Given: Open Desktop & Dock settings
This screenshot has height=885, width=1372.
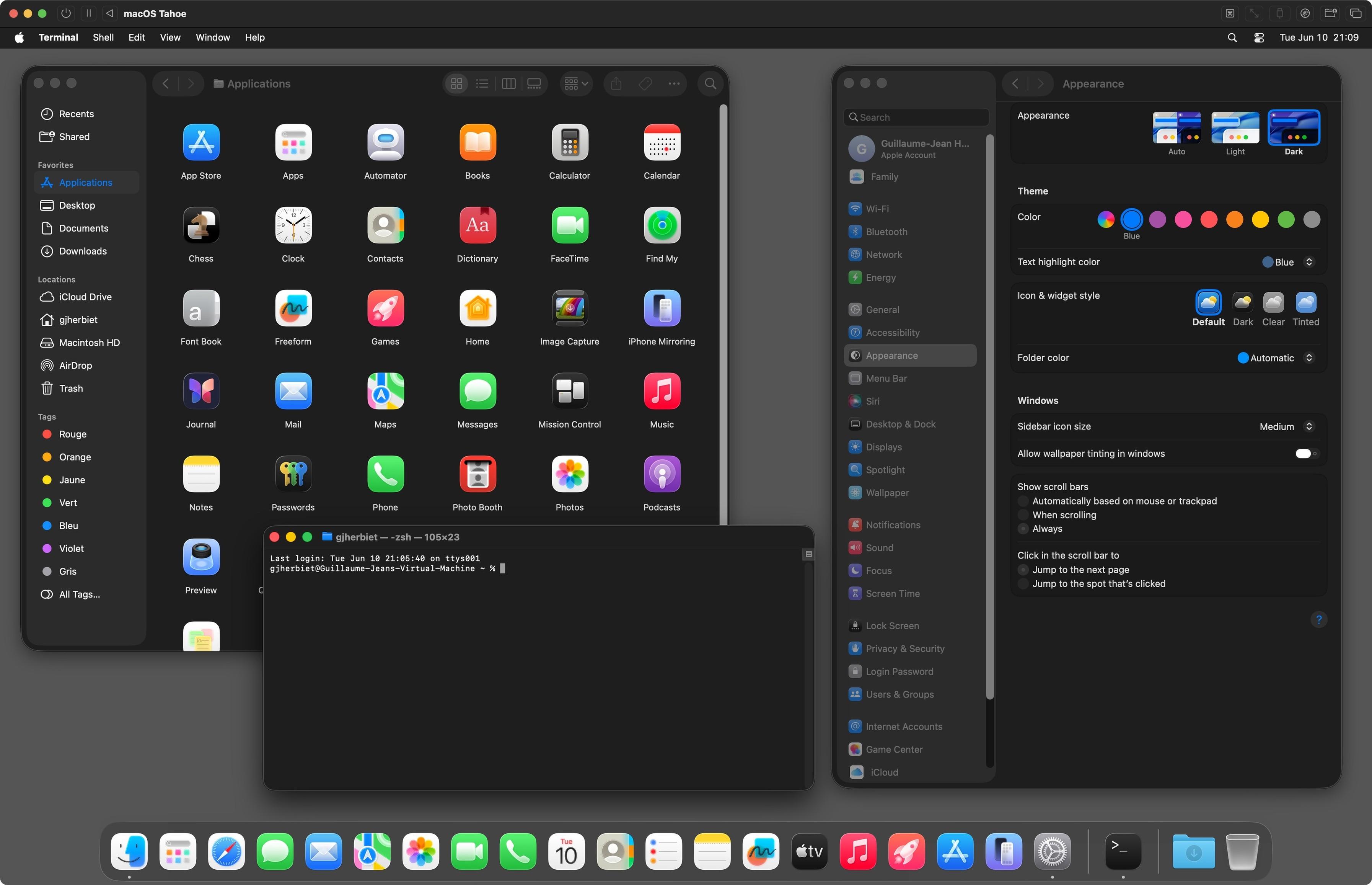Looking at the screenshot, I should [x=910, y=424].
